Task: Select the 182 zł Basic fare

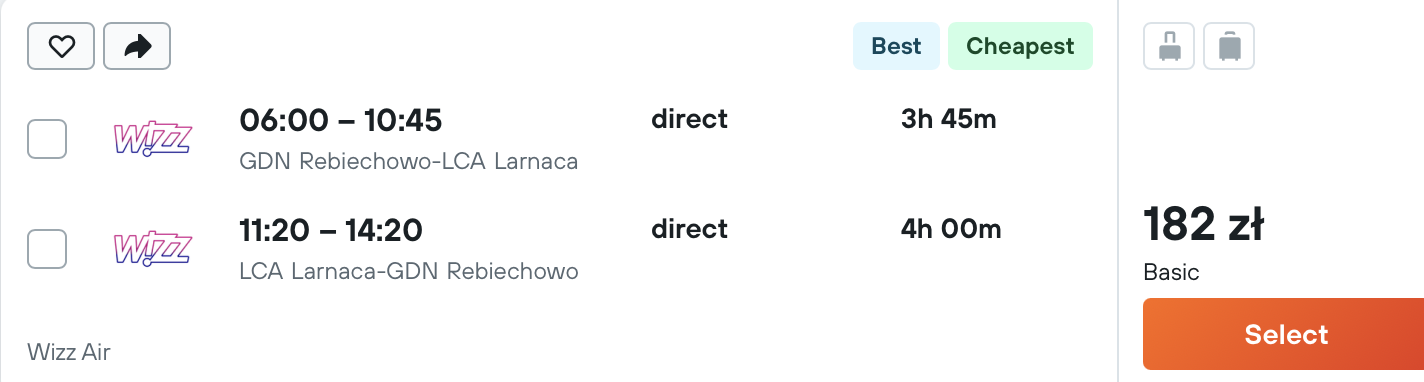Action: tap(1286, 334)
